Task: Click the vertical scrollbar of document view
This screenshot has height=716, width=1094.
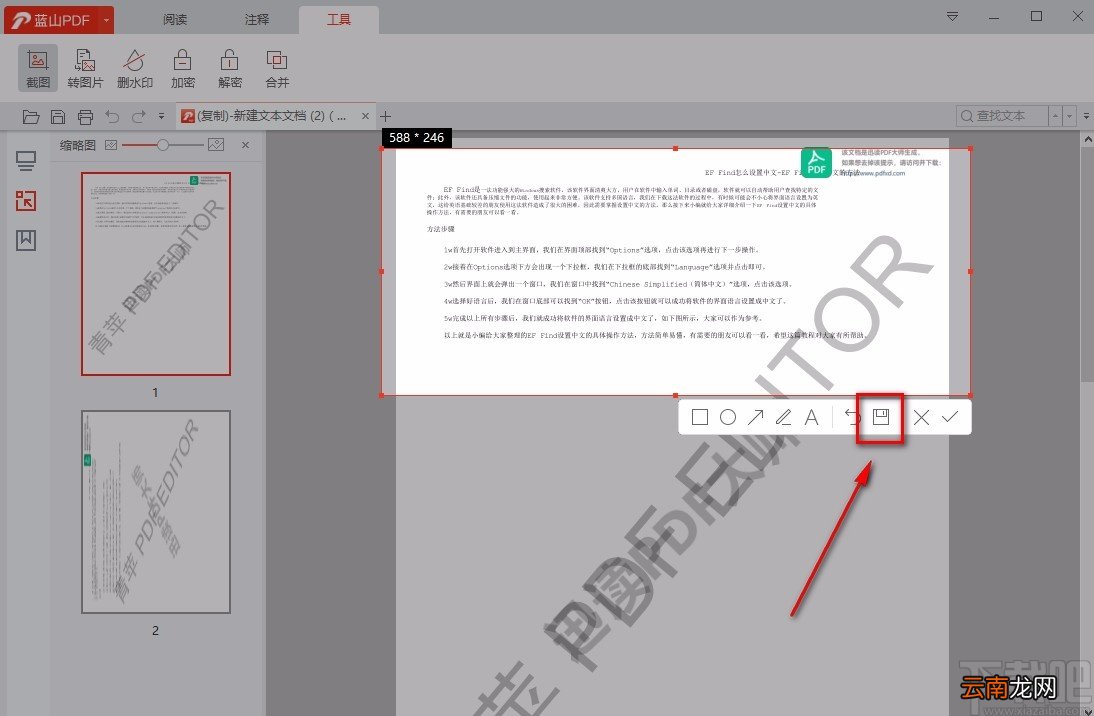Action: click(1087, 265)
